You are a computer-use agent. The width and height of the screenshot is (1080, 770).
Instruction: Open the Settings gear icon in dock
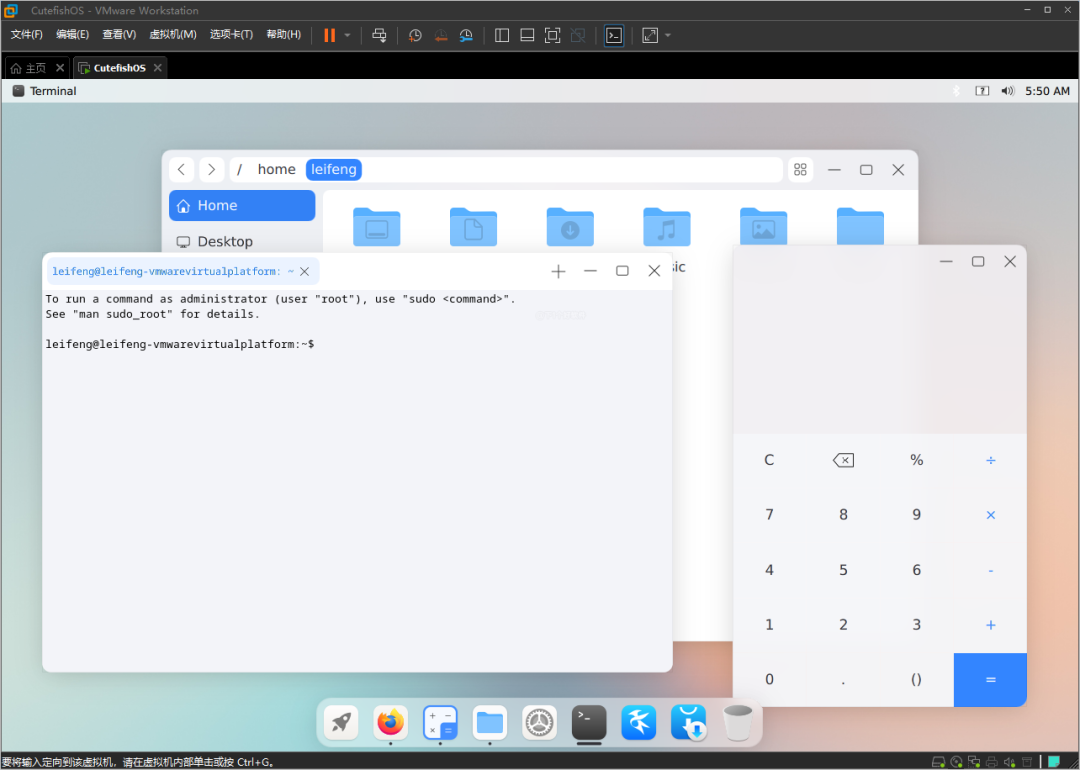(539, 722)
